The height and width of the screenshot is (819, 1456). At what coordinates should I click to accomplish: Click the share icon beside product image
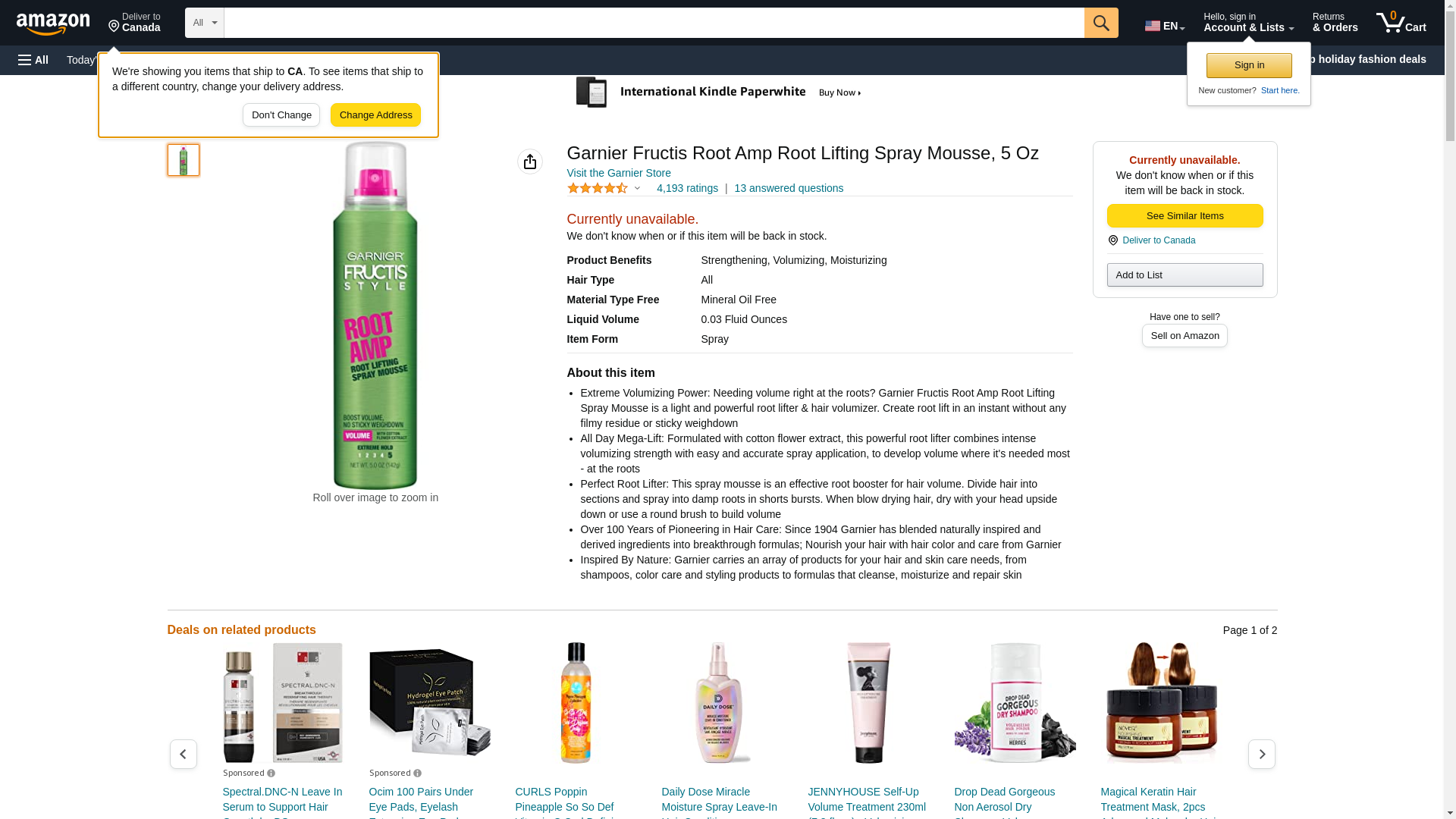pos(530,162)
